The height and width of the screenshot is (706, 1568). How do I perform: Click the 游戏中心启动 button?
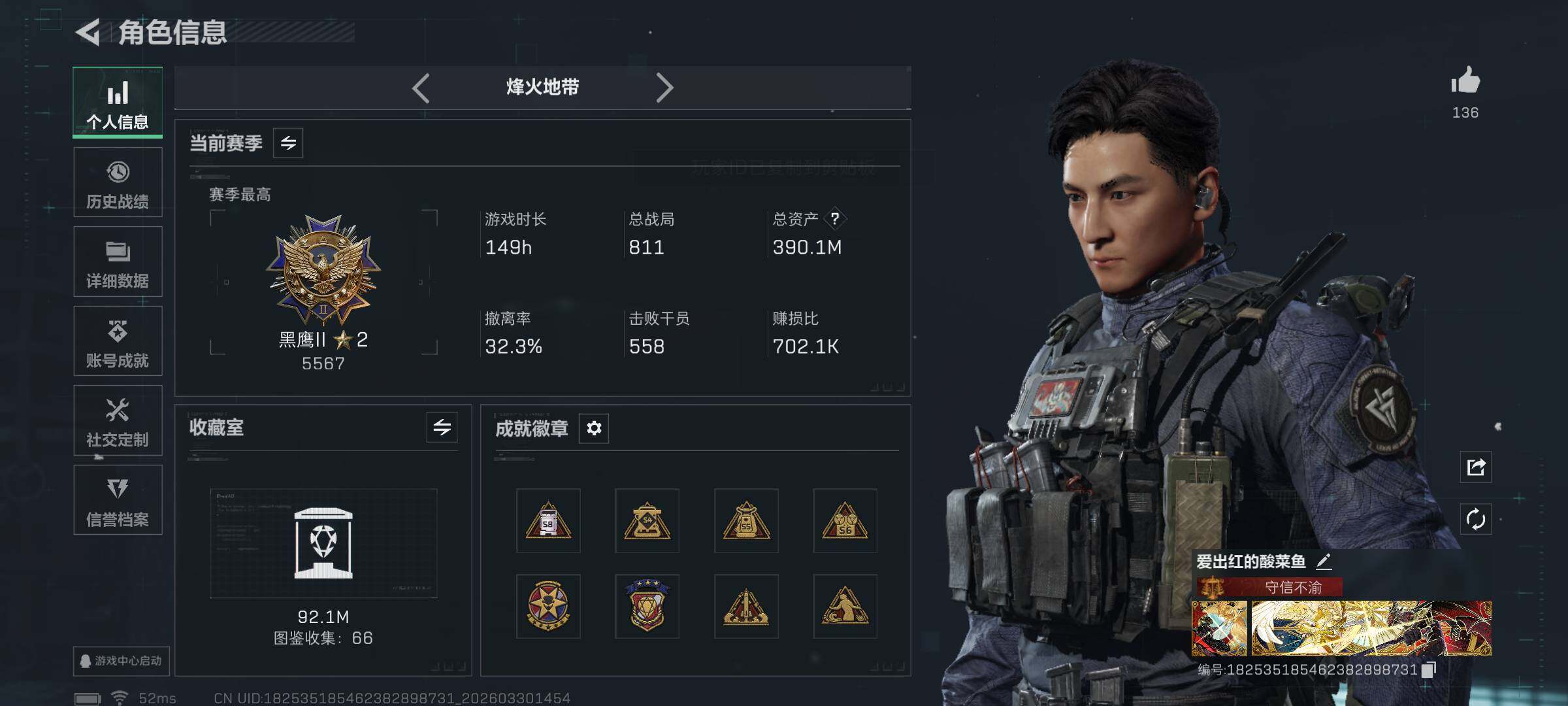[x=122, y=661]
